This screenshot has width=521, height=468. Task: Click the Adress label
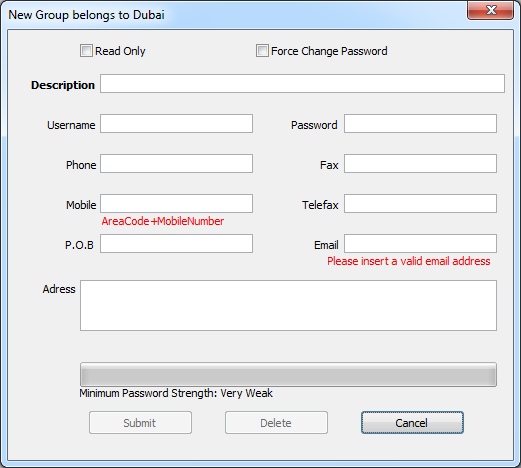59,289
